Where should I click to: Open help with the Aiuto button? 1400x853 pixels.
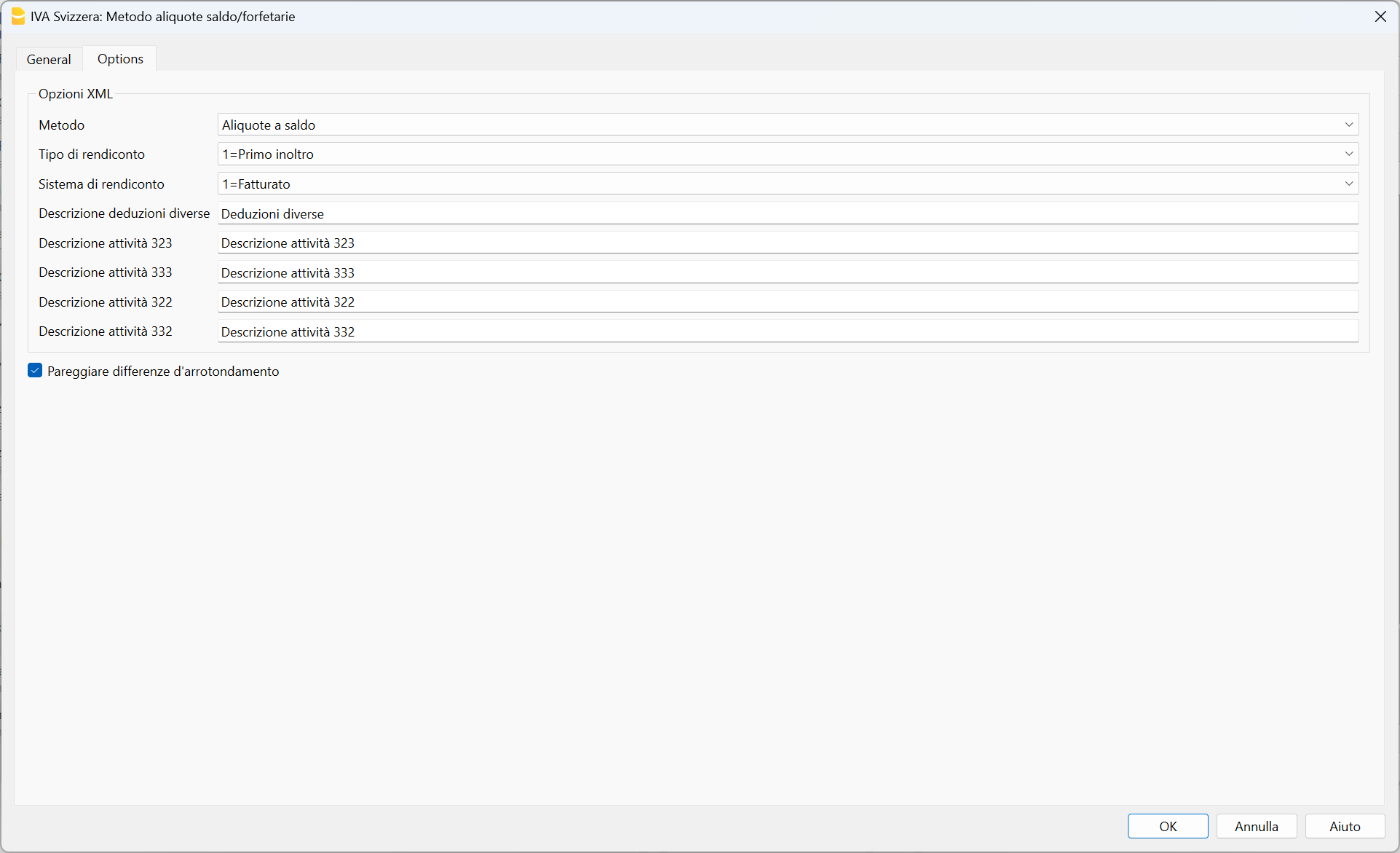point(1344,826)
